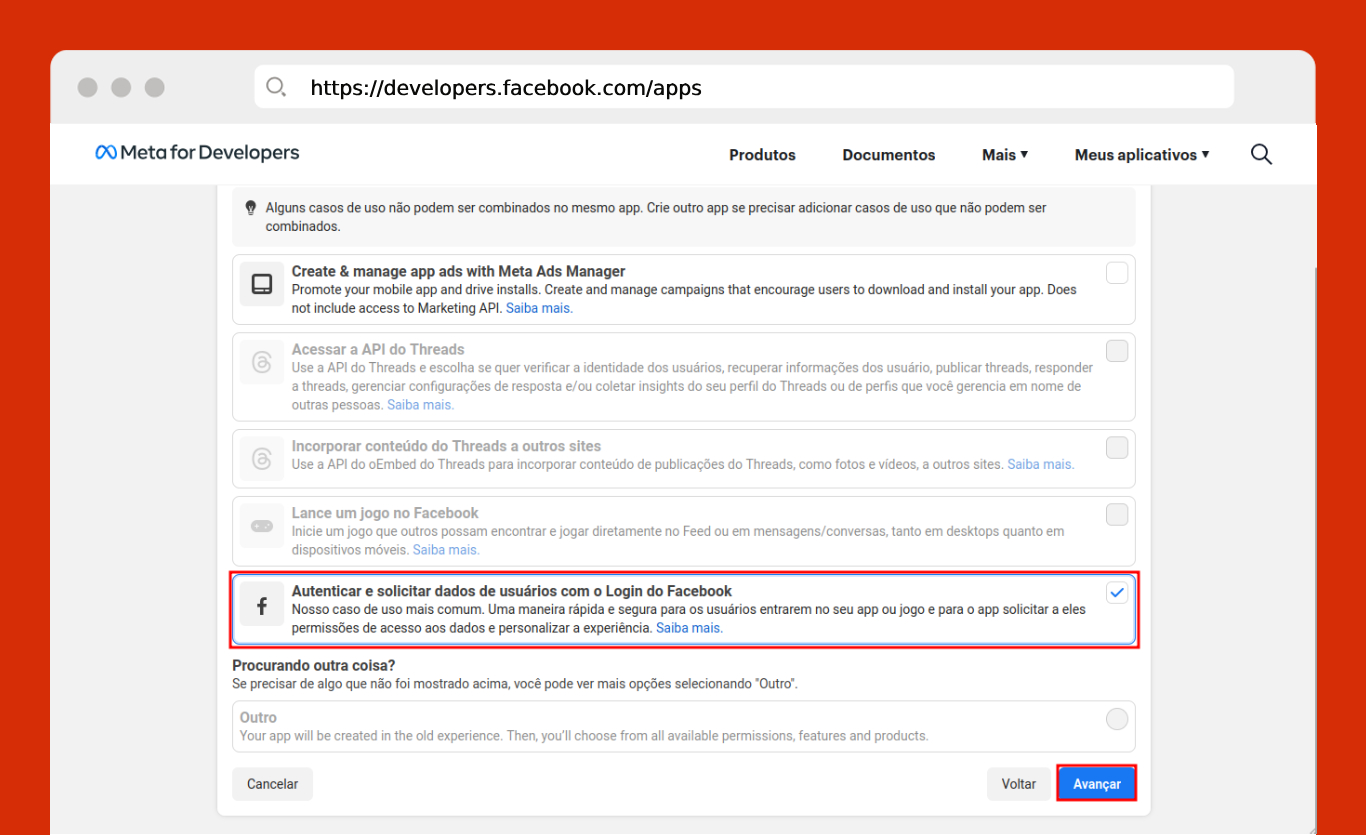The height and width of the screenshot is (835, 1366).
Task: Click the Threads icon beside Acessar a API
Action: 262,362
